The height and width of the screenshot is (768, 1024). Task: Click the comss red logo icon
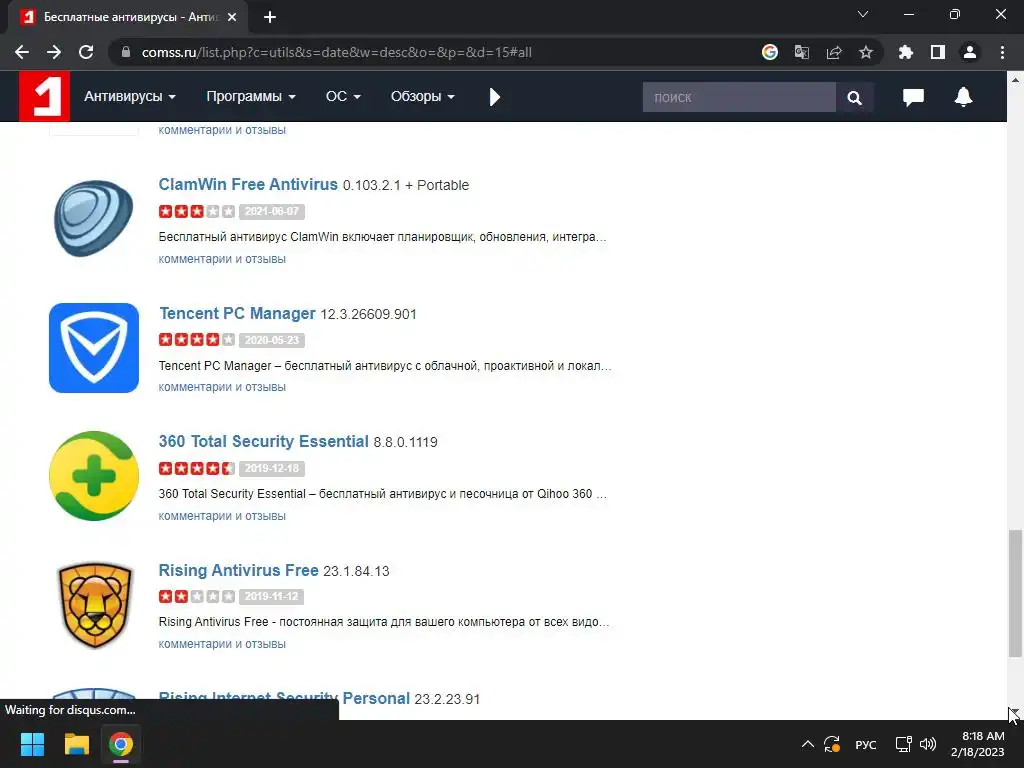click(x=44, y=97)
